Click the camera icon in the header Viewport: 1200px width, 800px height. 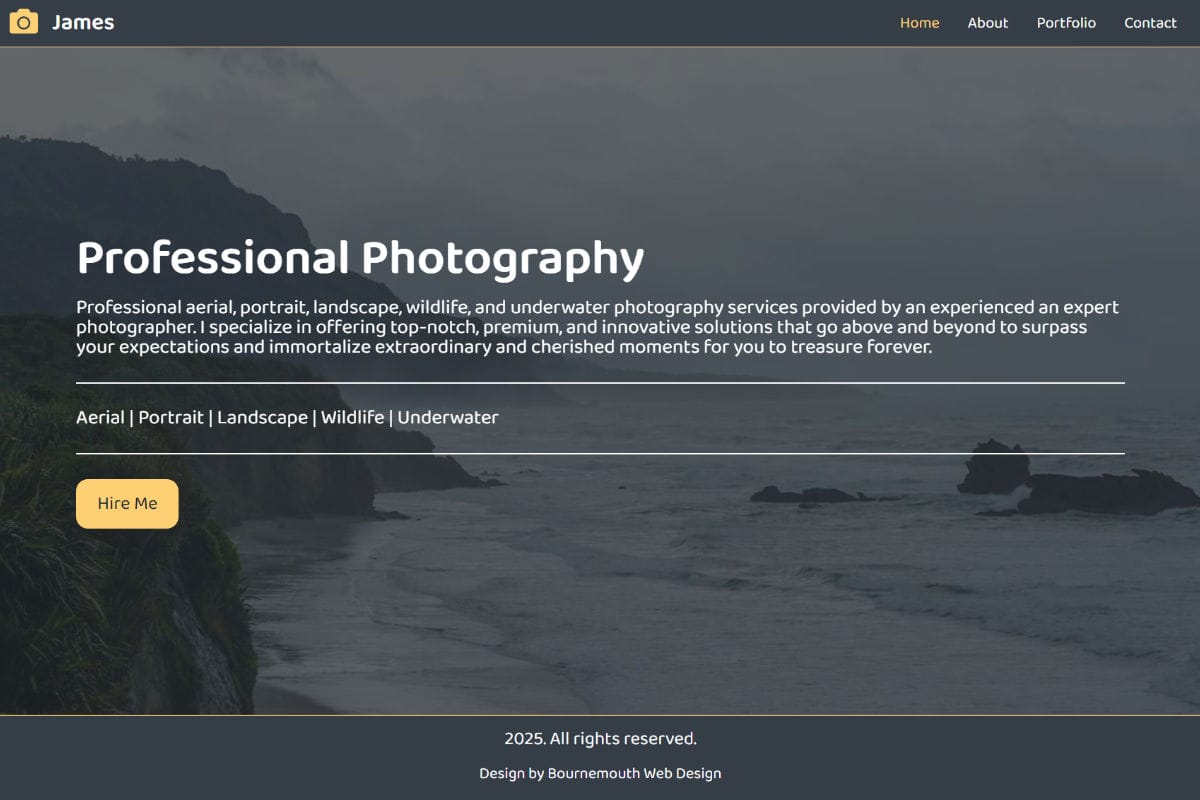click(23, 21)
